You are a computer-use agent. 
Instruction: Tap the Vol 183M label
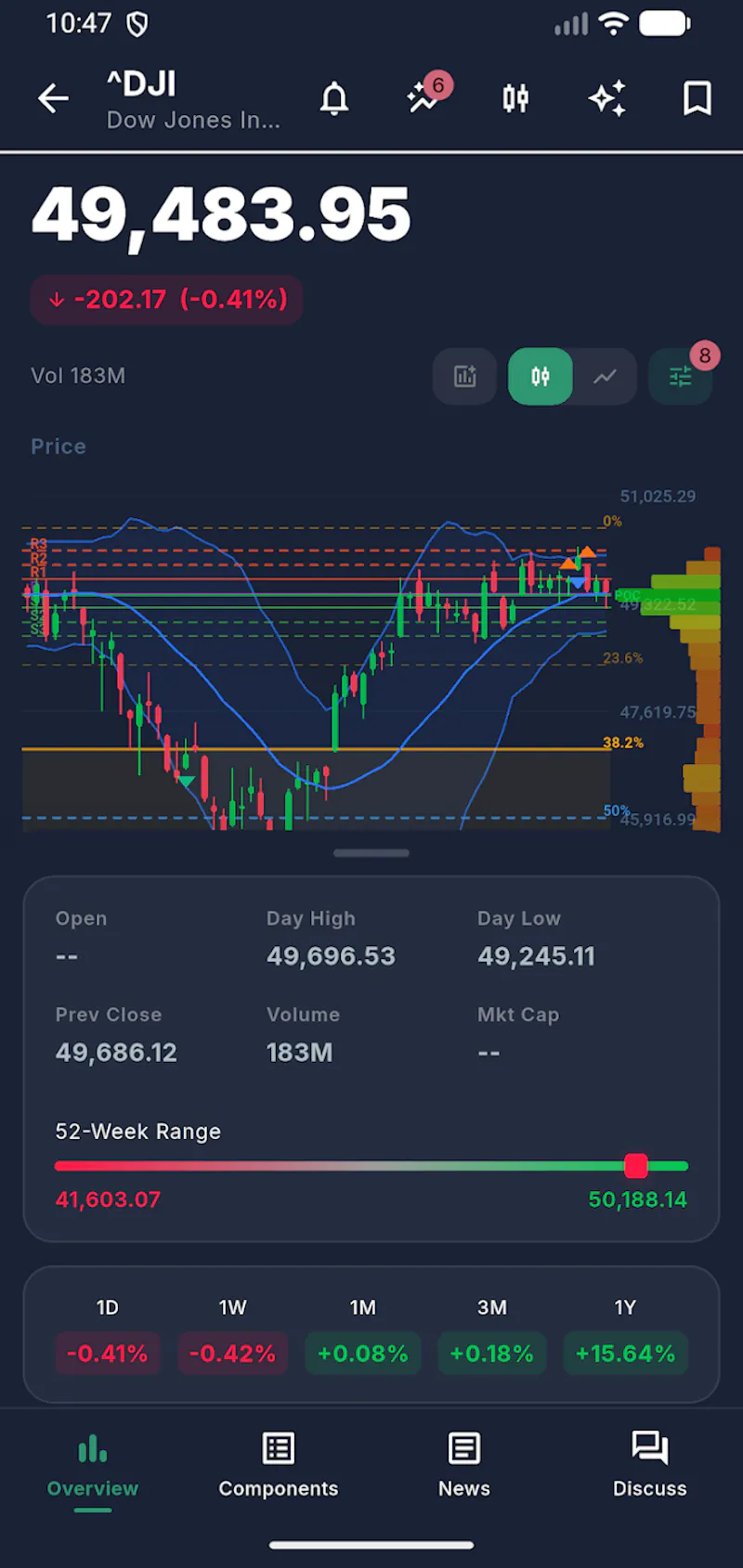pyautogui.click(x=78, y=376)
